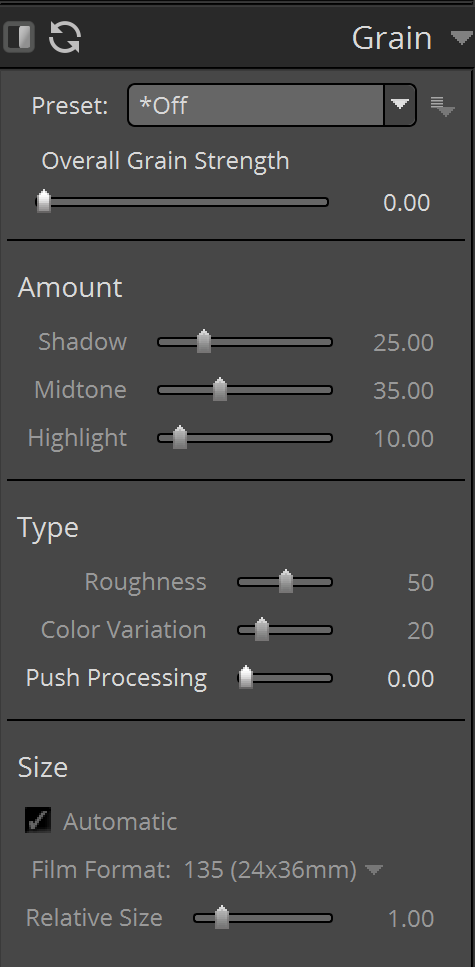Click the Push Processing slider handle
The height and width of the screenshot is (967, 475).
(246, 678)
